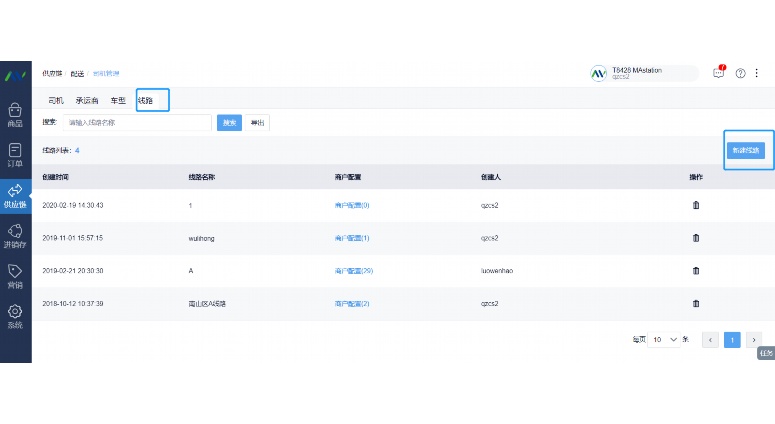Viewport: 775px width, 424px height.
Task: Open the help question mark icon
Action: (740, 73)
